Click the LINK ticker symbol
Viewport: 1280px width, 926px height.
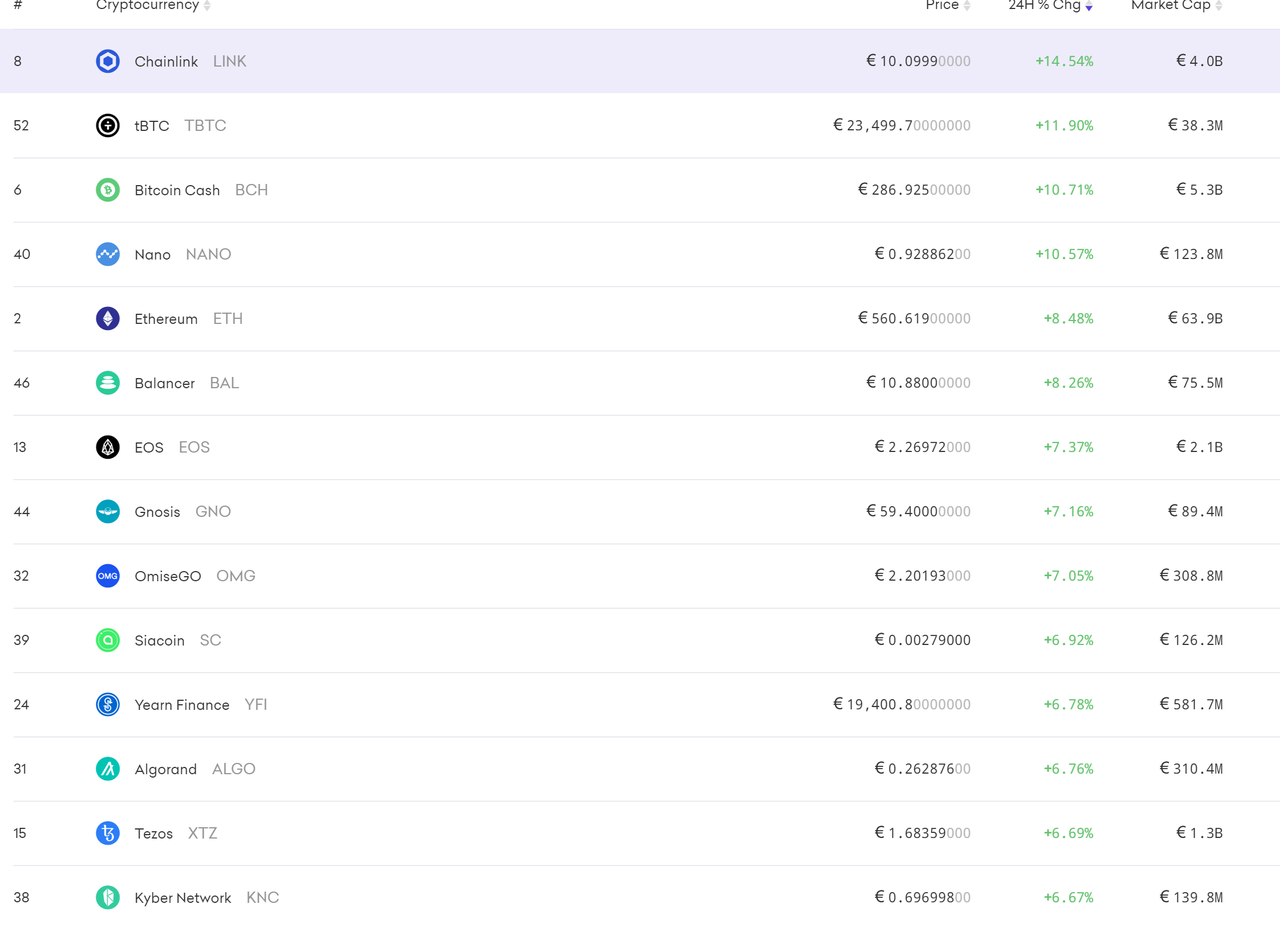coord(230,61)
